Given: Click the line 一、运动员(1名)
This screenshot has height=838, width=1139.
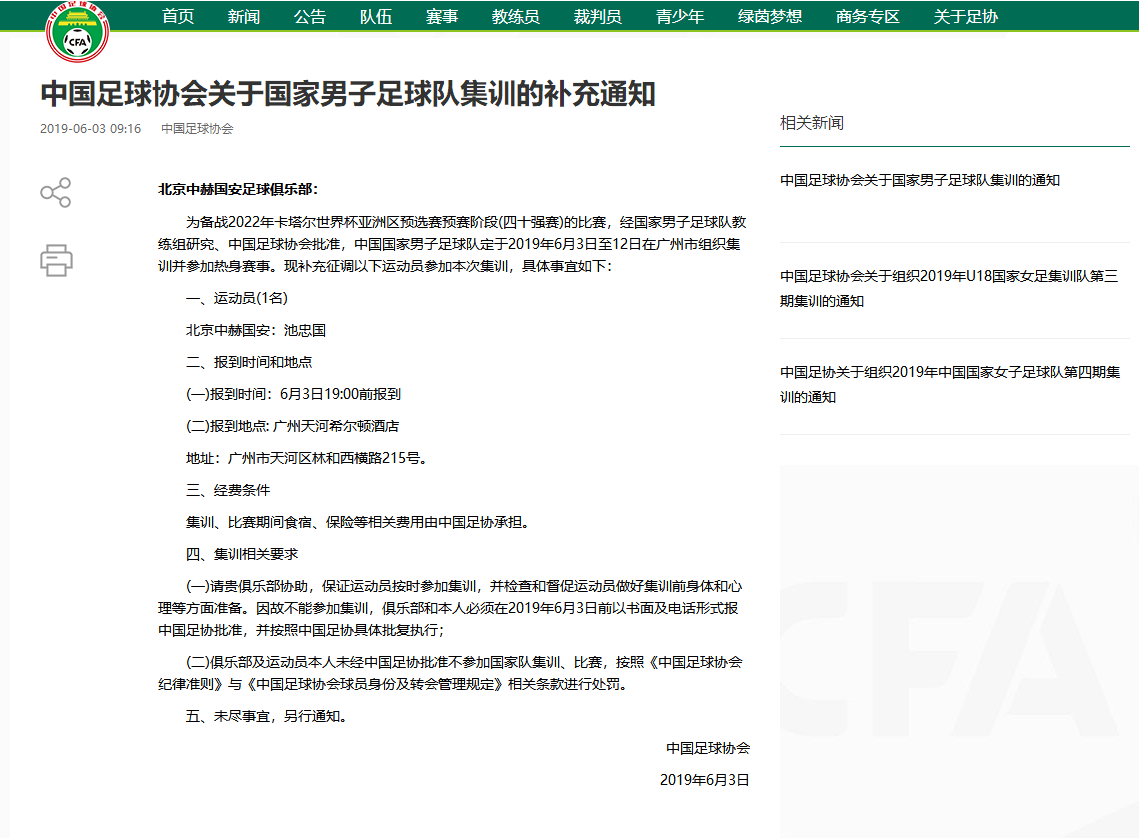Looking at the screenshot, I should coord(237,298).
